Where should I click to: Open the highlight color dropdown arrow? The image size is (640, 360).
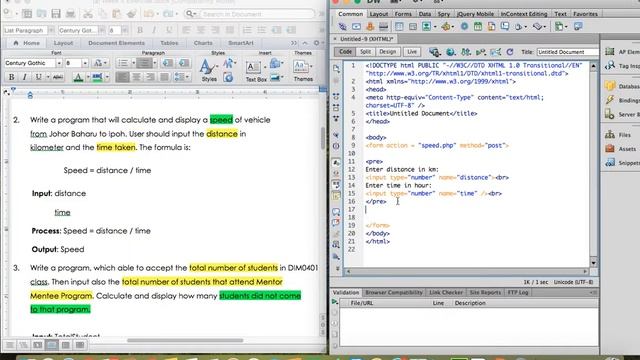[x=107, y=77]
